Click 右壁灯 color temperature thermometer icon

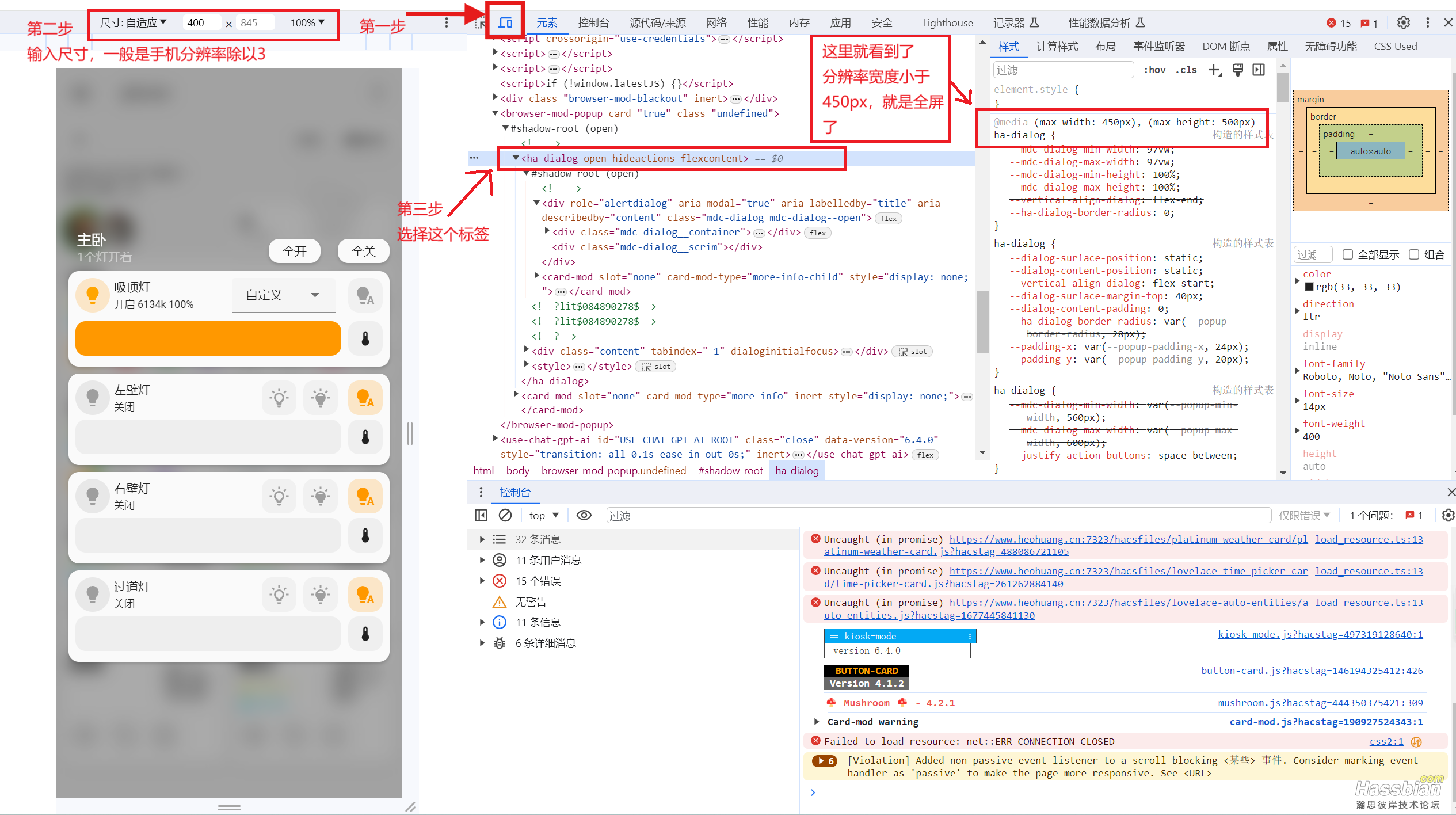pyautogui.click(x=365, y=535)
